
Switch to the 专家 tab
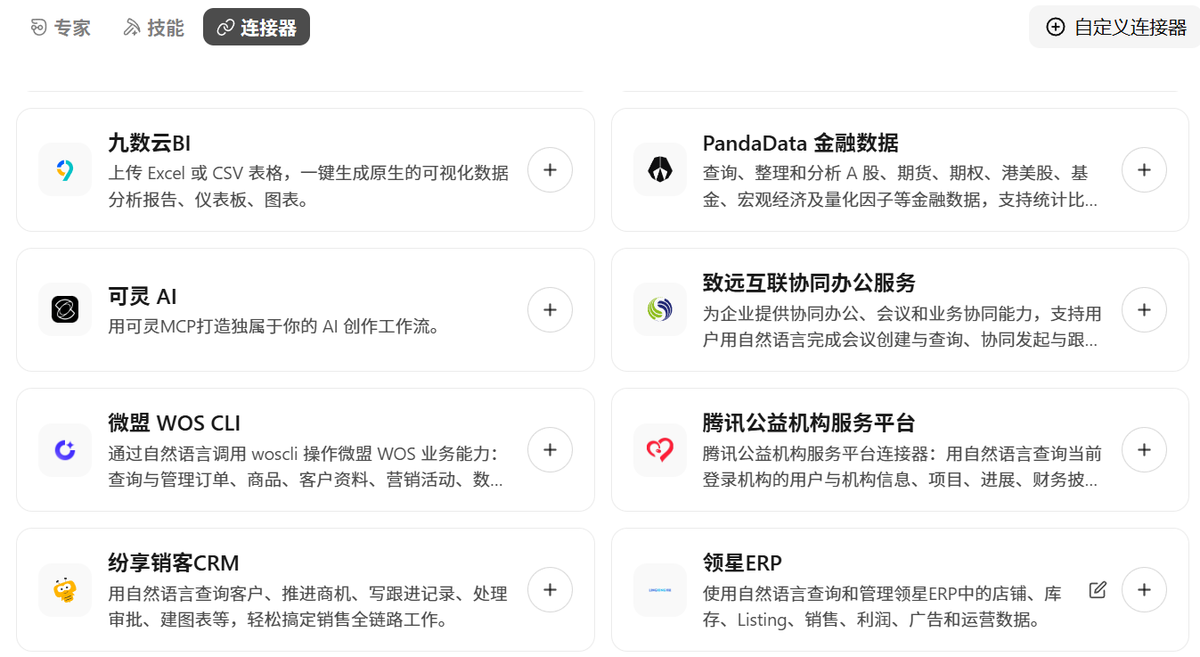[61, 27]
